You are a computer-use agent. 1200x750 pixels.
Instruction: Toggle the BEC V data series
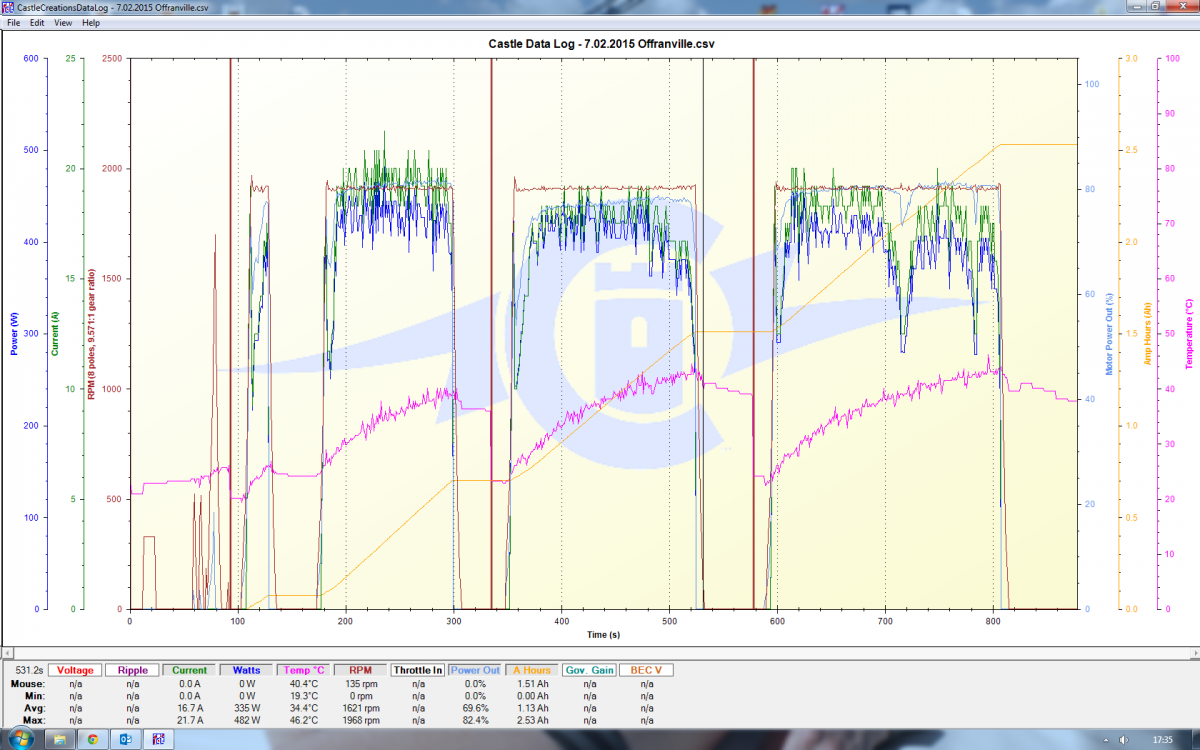point(645,670)
